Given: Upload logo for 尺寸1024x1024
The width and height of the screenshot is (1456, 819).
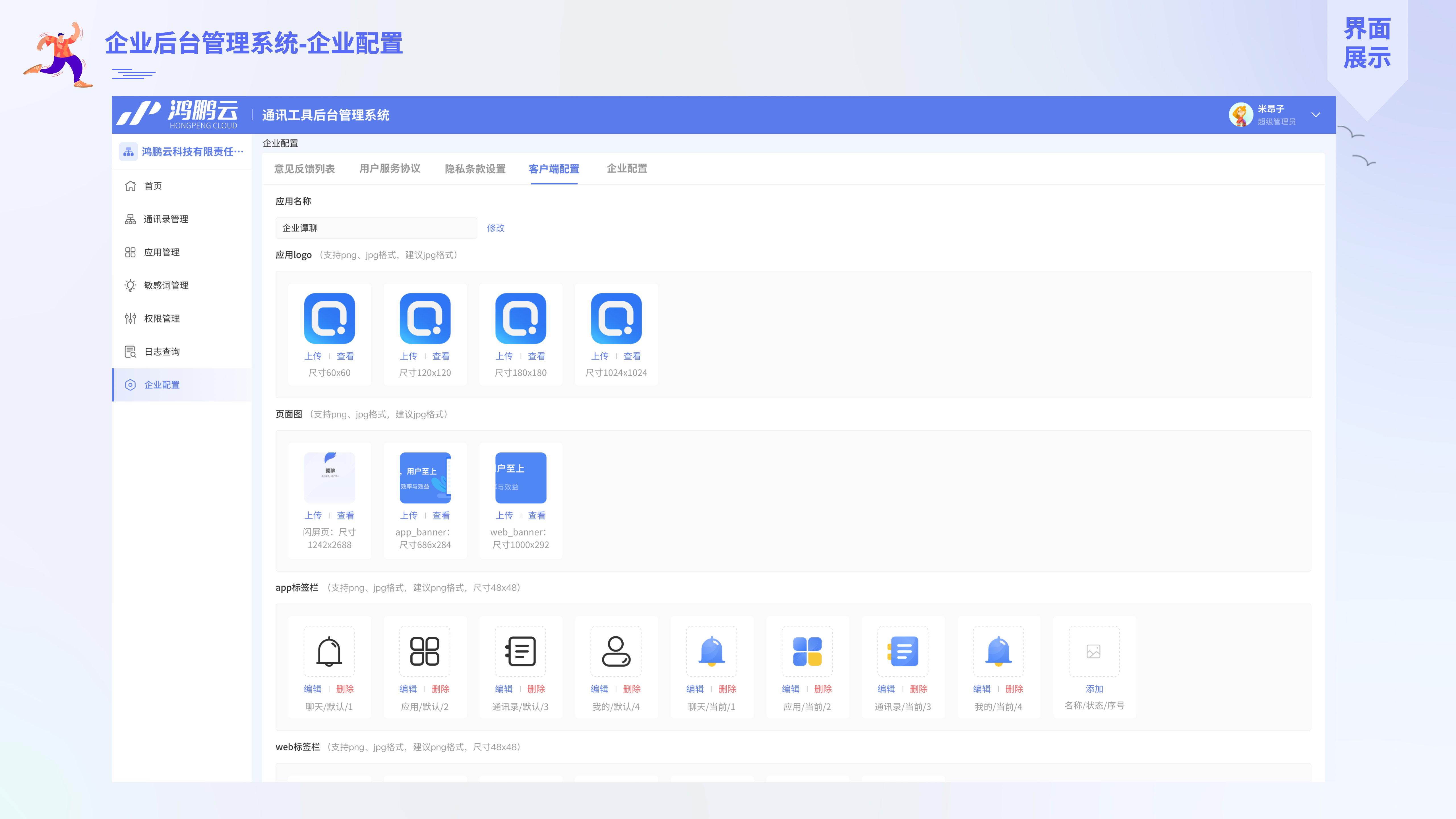Looking at the screenshot, I should [x=600, y=356].
